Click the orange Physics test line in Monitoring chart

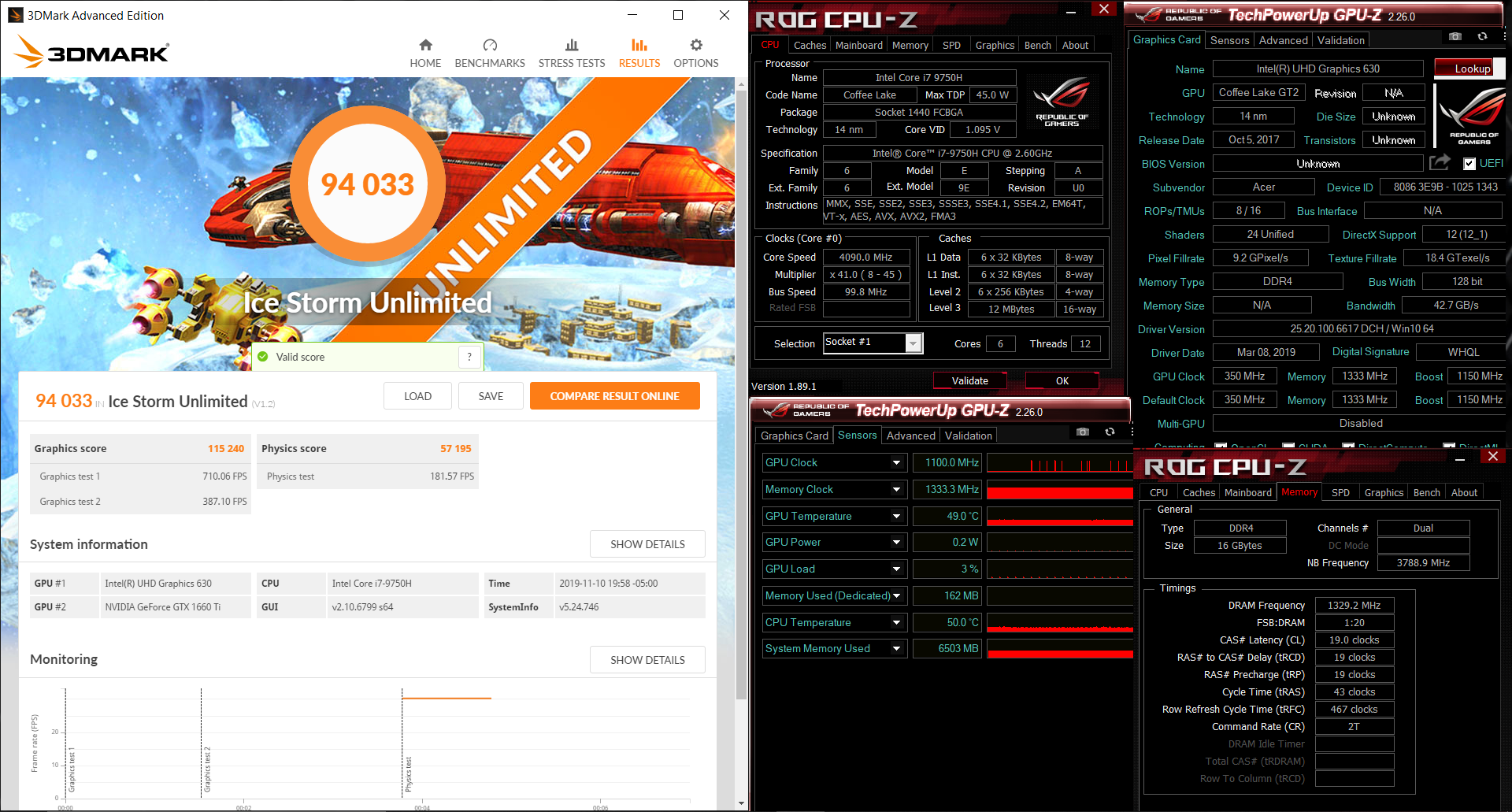pos(447,698)
